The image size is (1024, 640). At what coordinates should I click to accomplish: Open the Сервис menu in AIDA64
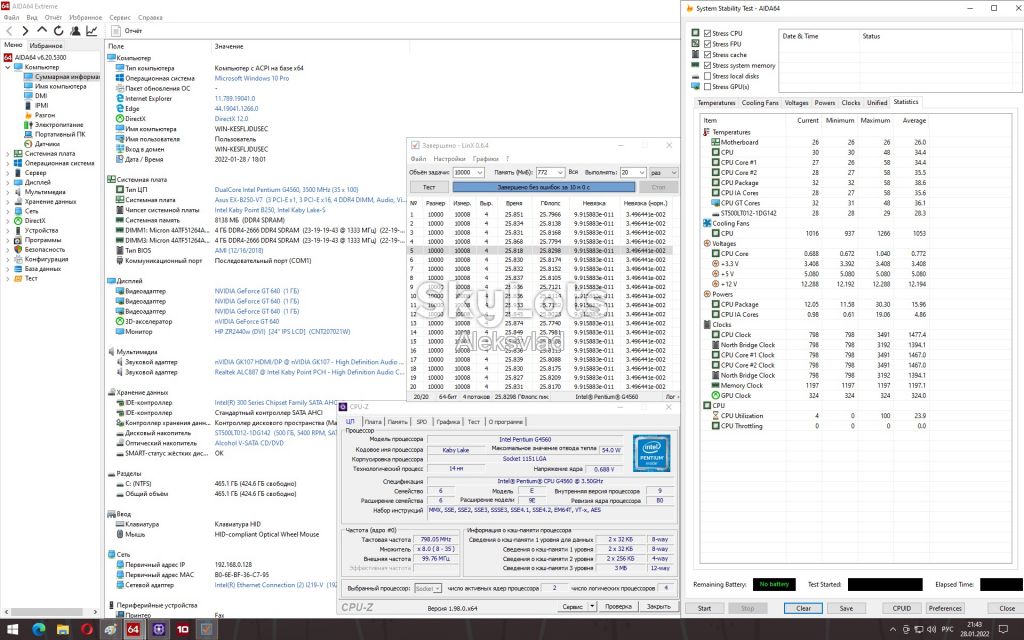120,18
